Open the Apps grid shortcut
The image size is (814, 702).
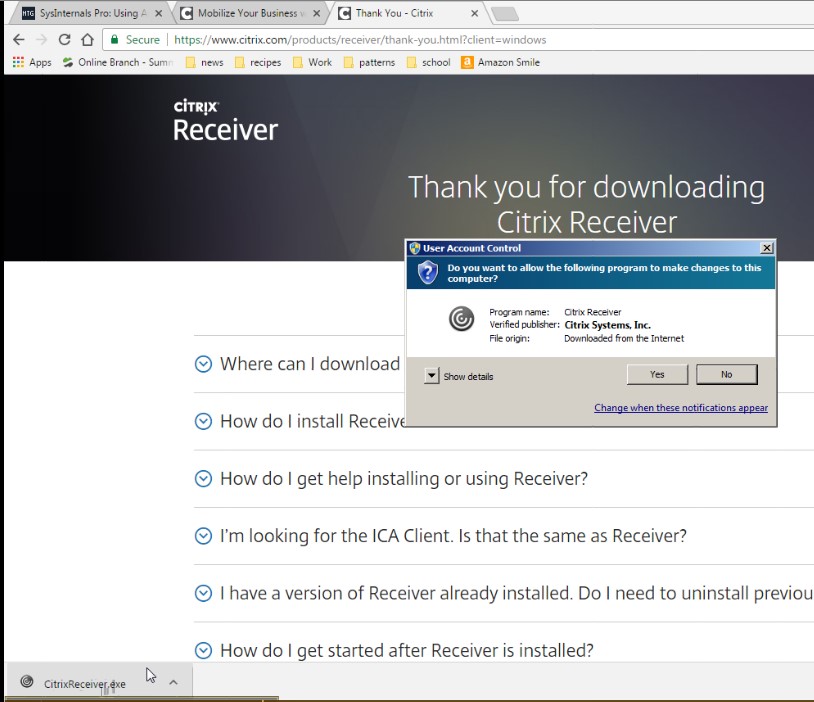[x=32, y=62]
